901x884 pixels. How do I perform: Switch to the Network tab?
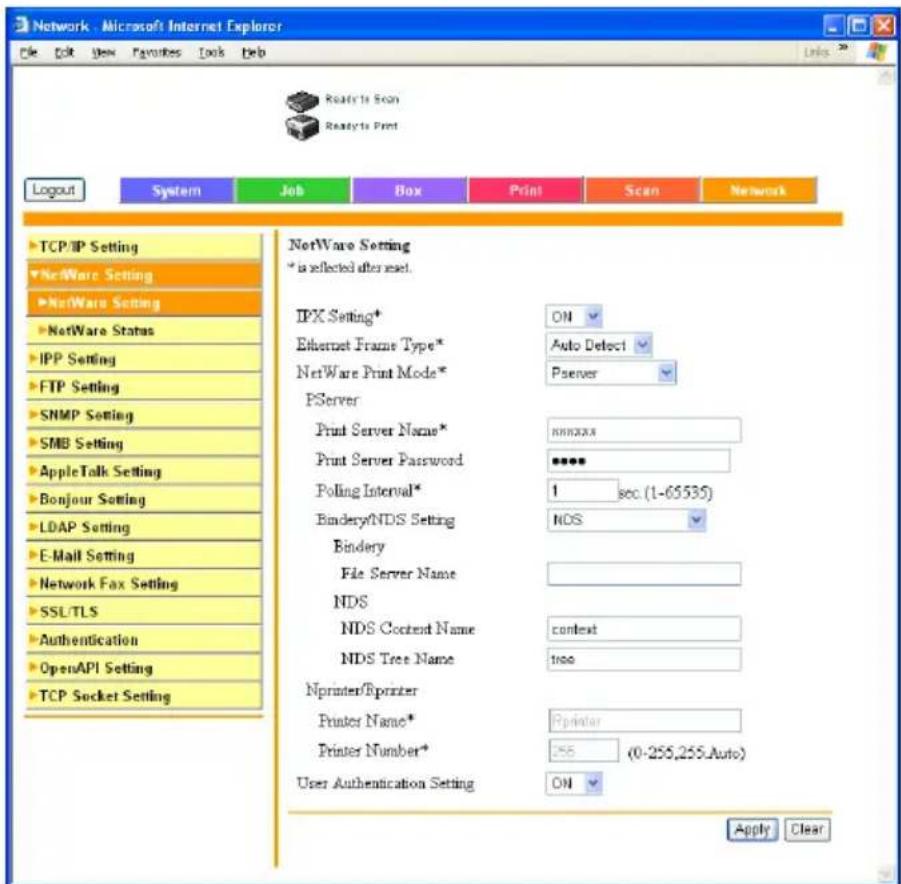[758, 190]
